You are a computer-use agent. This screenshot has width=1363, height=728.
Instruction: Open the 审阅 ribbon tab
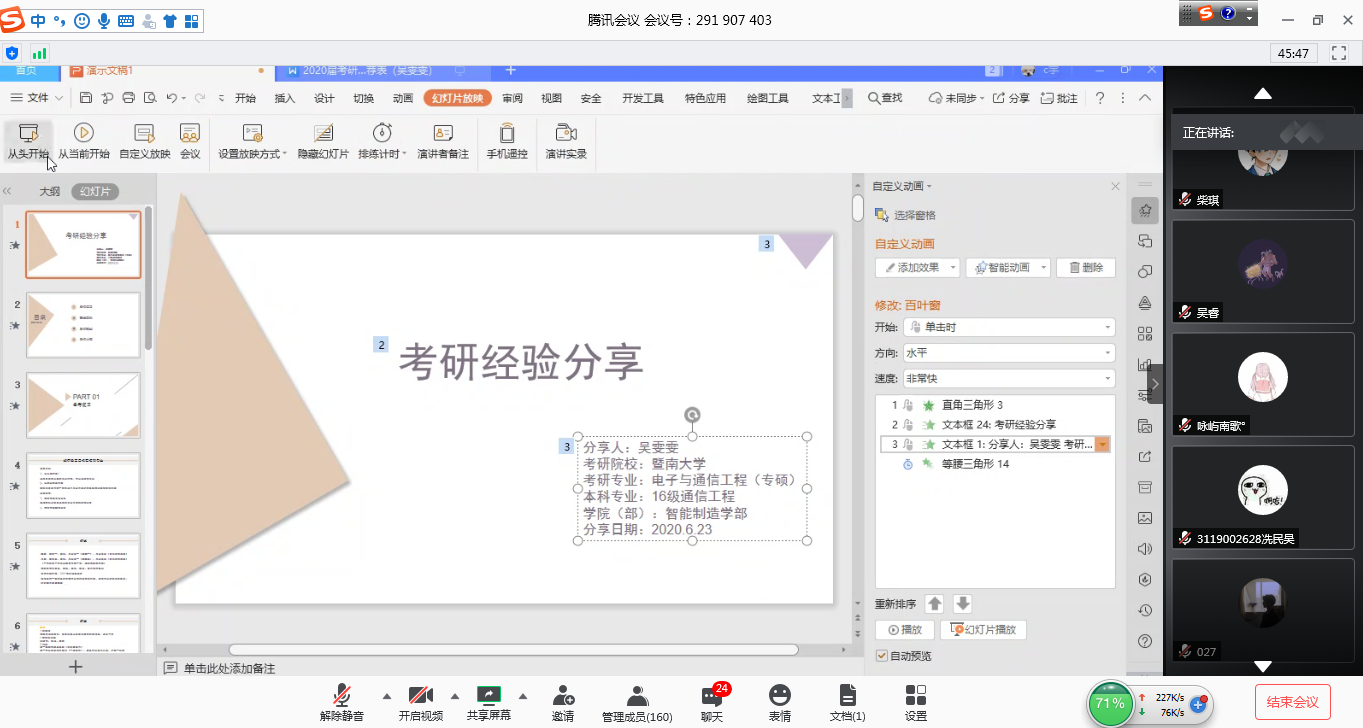click(x=513, y=98)
